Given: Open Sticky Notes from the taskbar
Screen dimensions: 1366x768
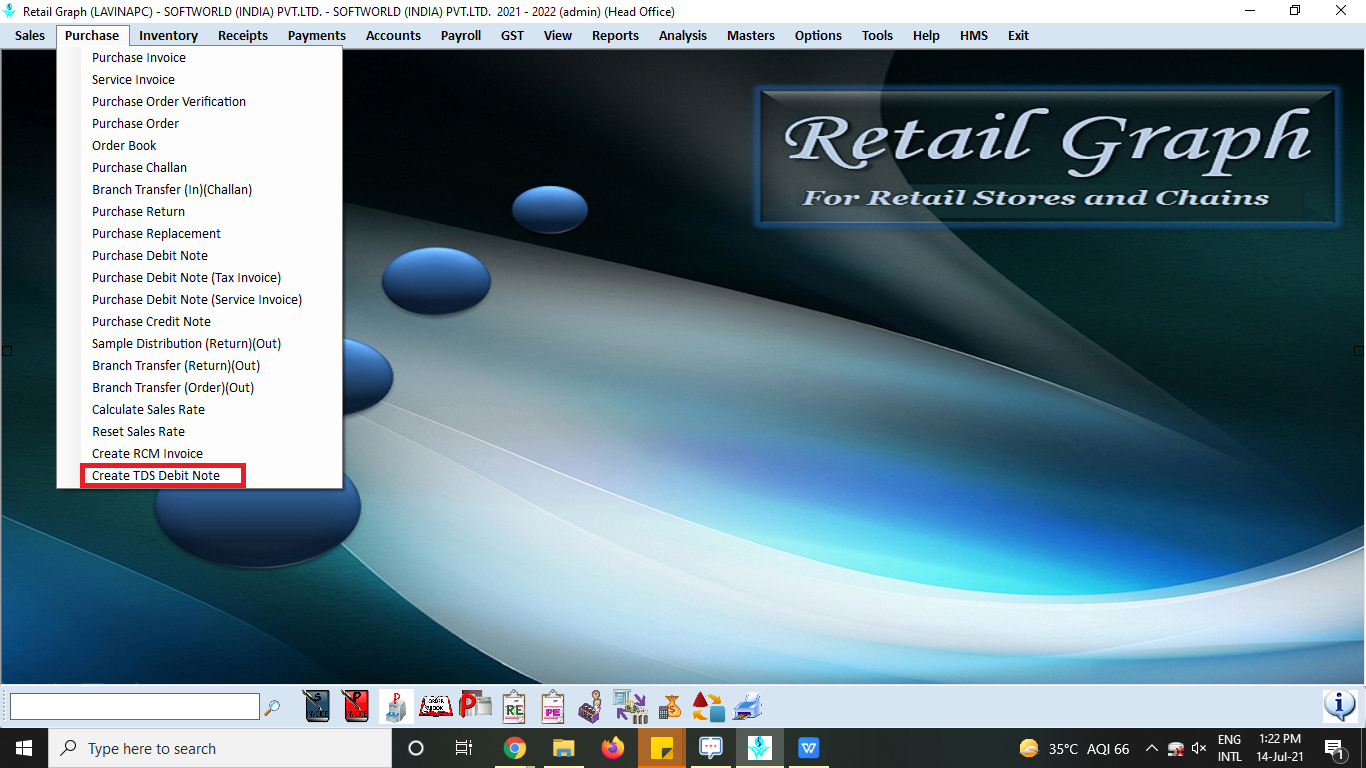Looking at the screenshot, I should (662, 748).
